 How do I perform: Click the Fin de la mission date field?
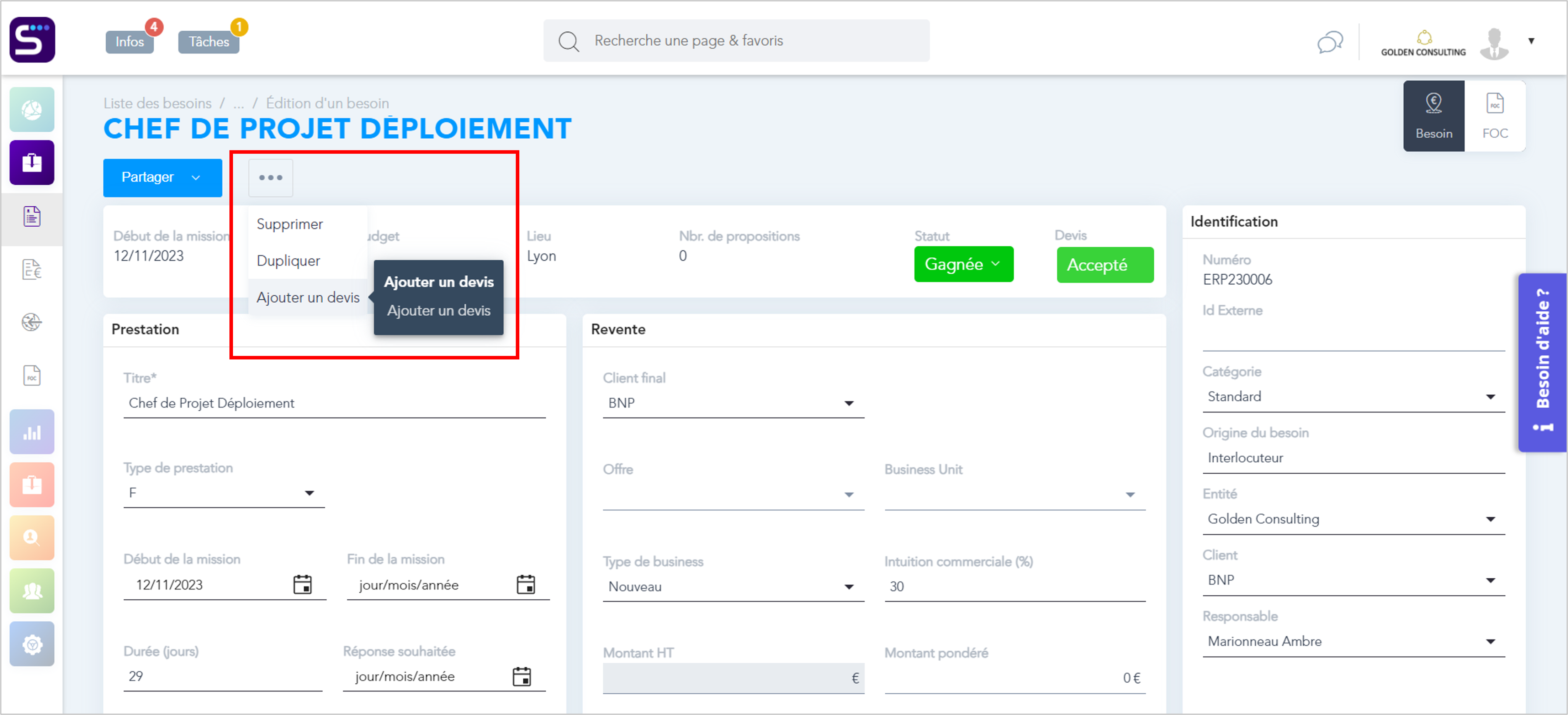(448, 585)
